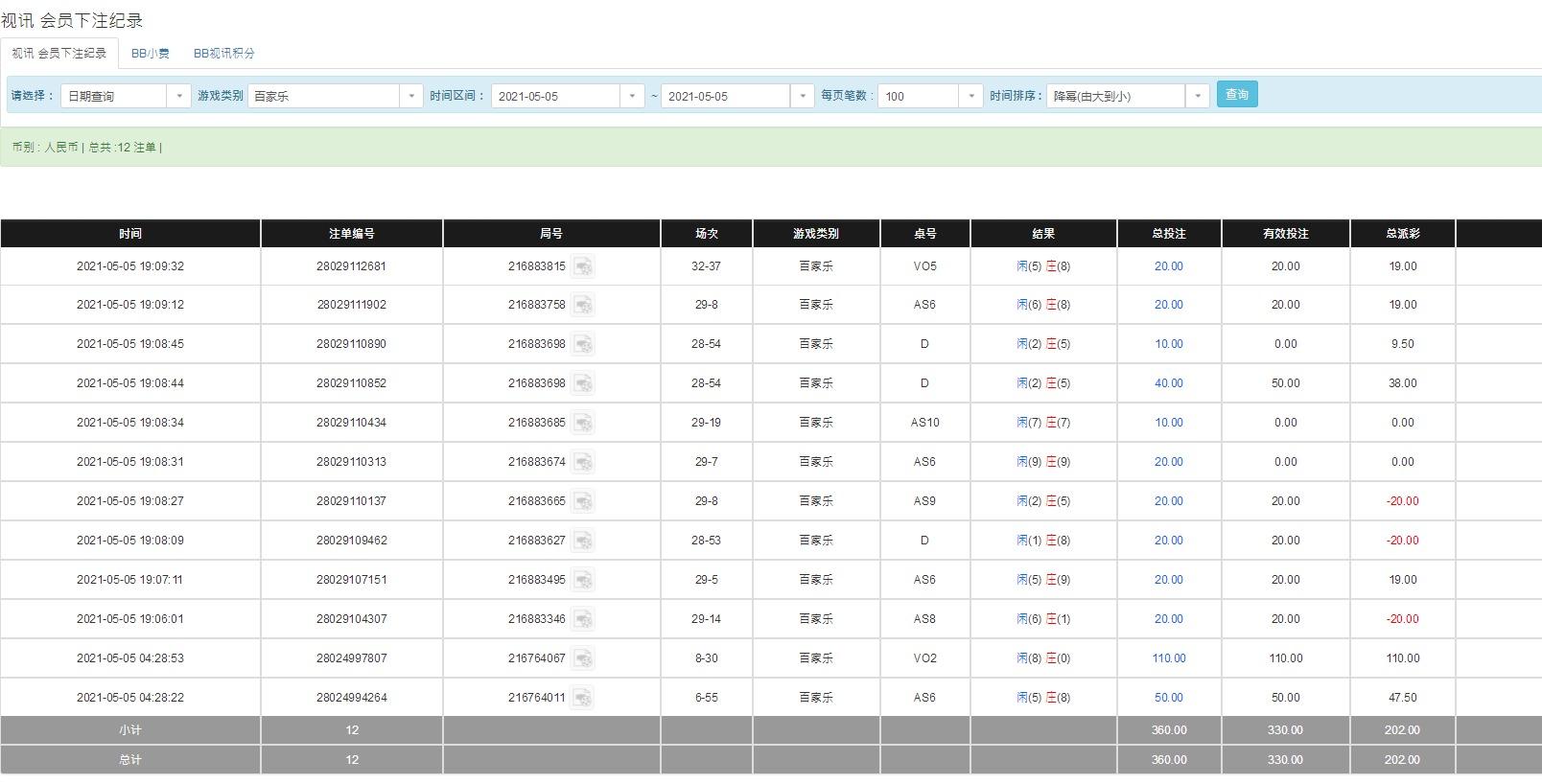Click the detail icon beside round 216883665
1542x784 pixels.
click(x=583, y=501)
